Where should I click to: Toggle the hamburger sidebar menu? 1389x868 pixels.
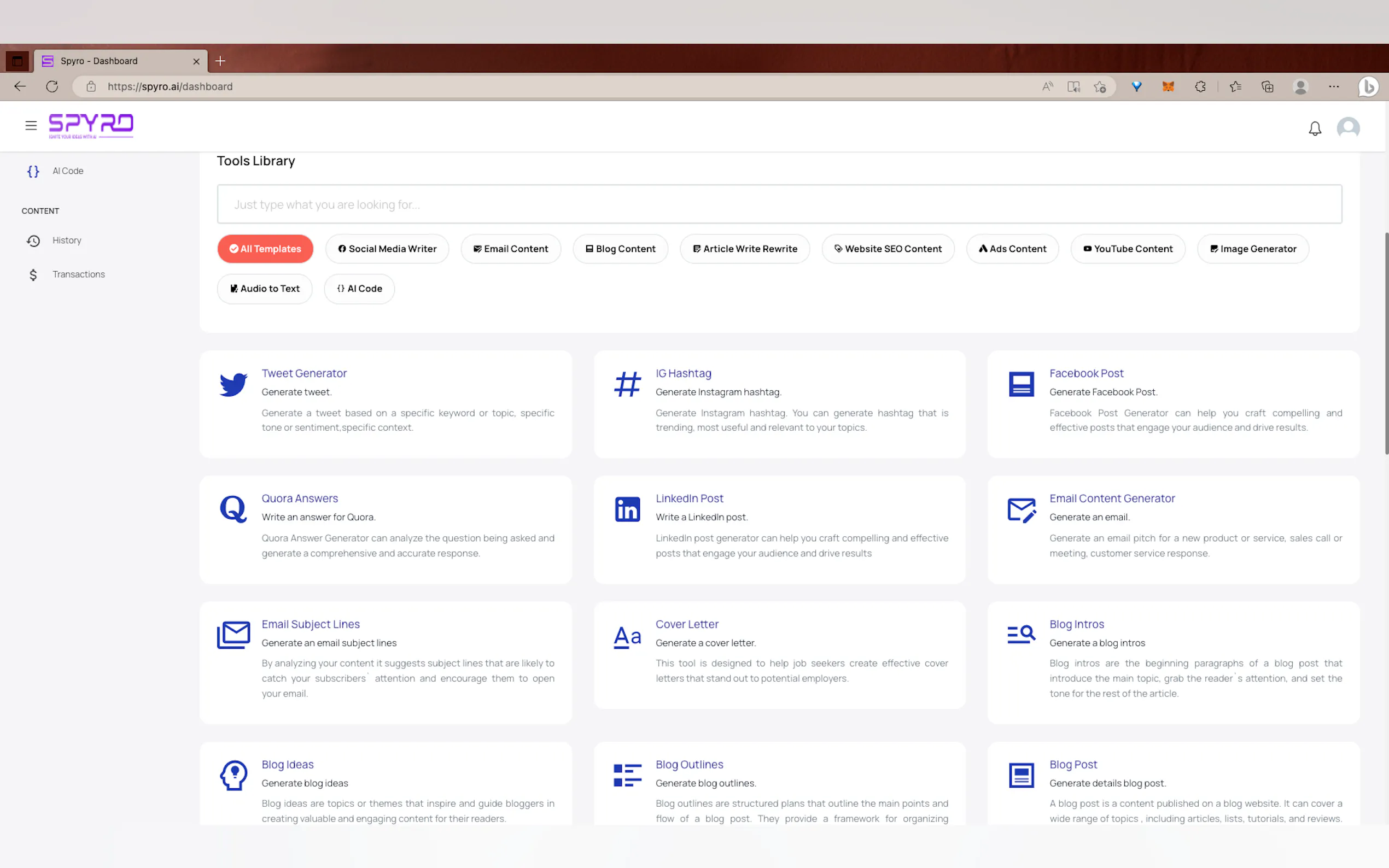(31, 126)
